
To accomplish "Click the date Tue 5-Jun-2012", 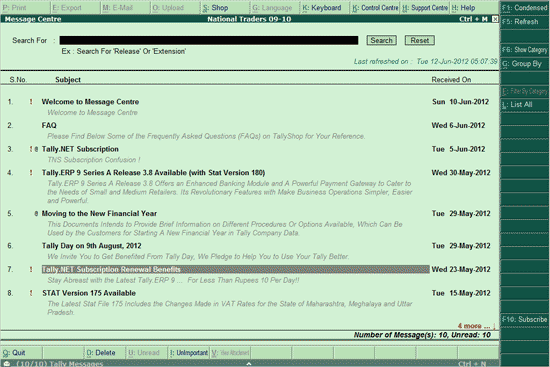I will [458, 149].
